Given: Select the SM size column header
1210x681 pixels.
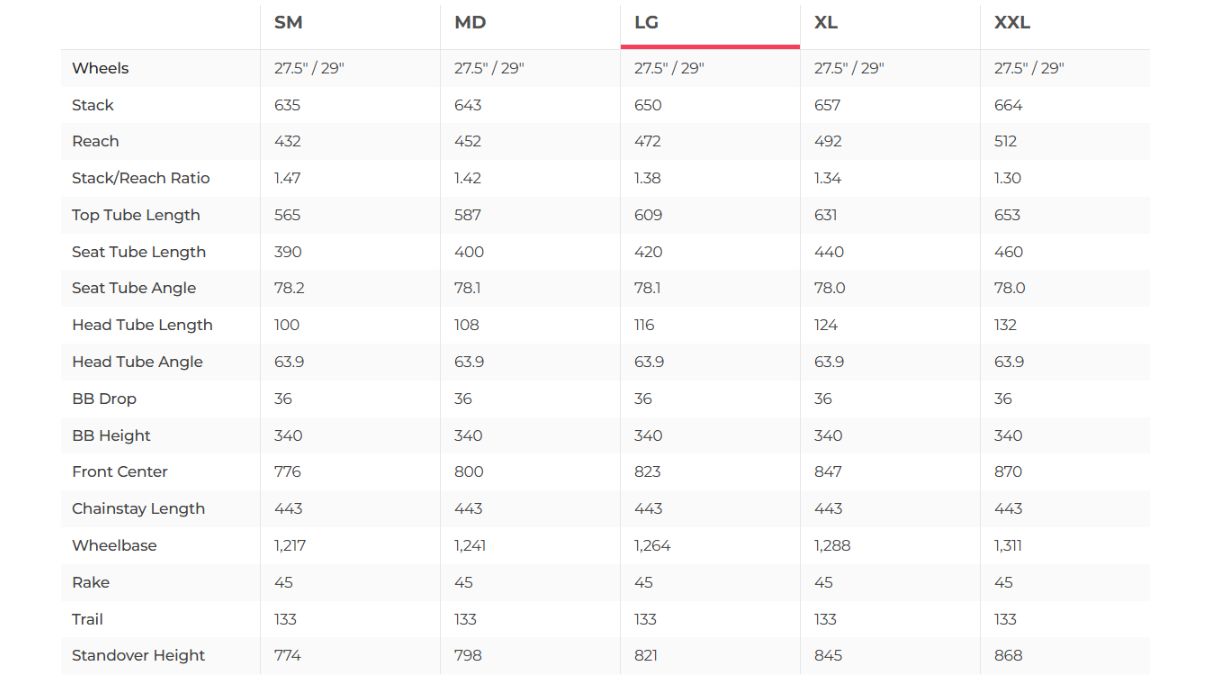Looking at the screenshot, I should coord(288,23).
